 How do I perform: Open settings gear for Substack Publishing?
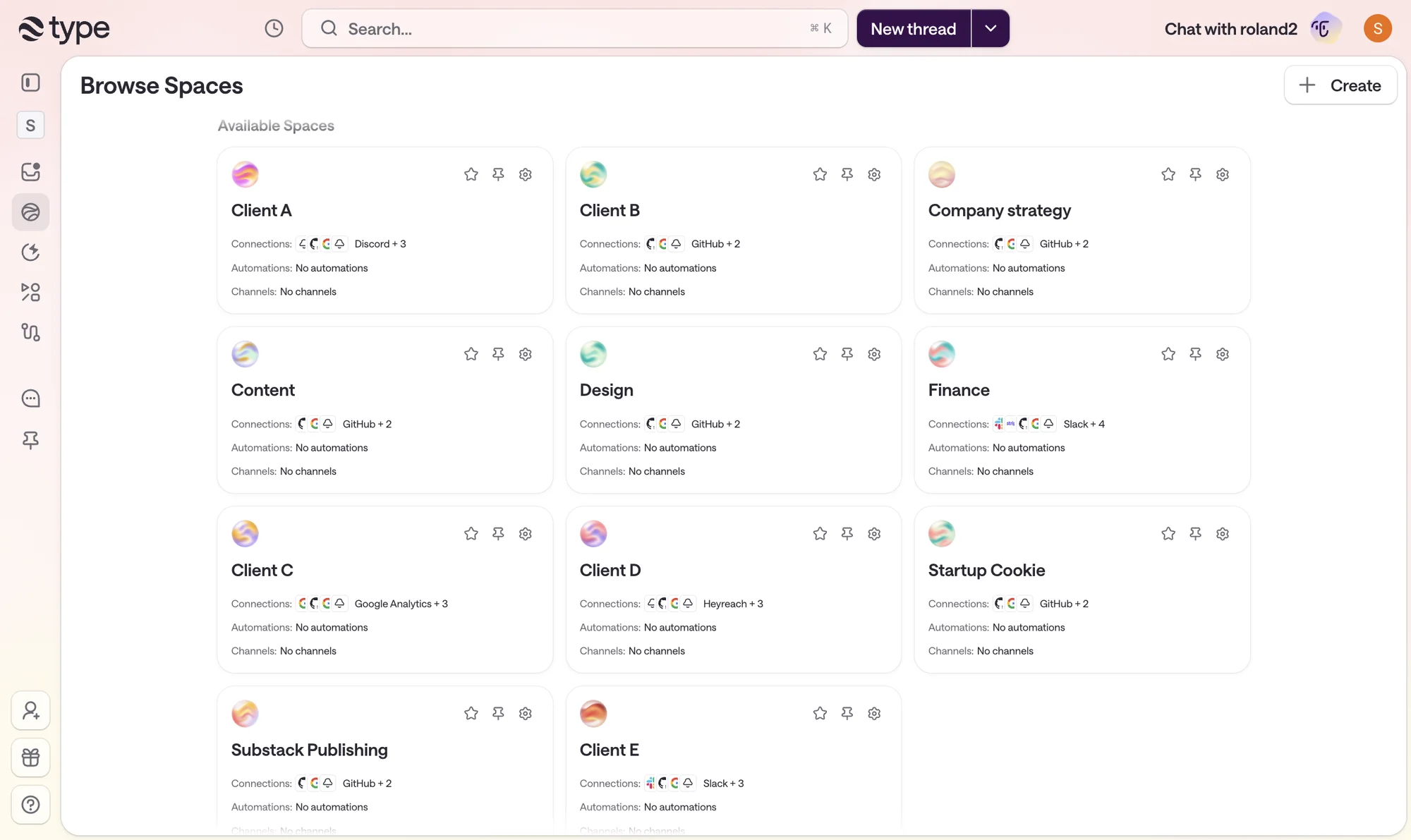[x=526, y=714]
